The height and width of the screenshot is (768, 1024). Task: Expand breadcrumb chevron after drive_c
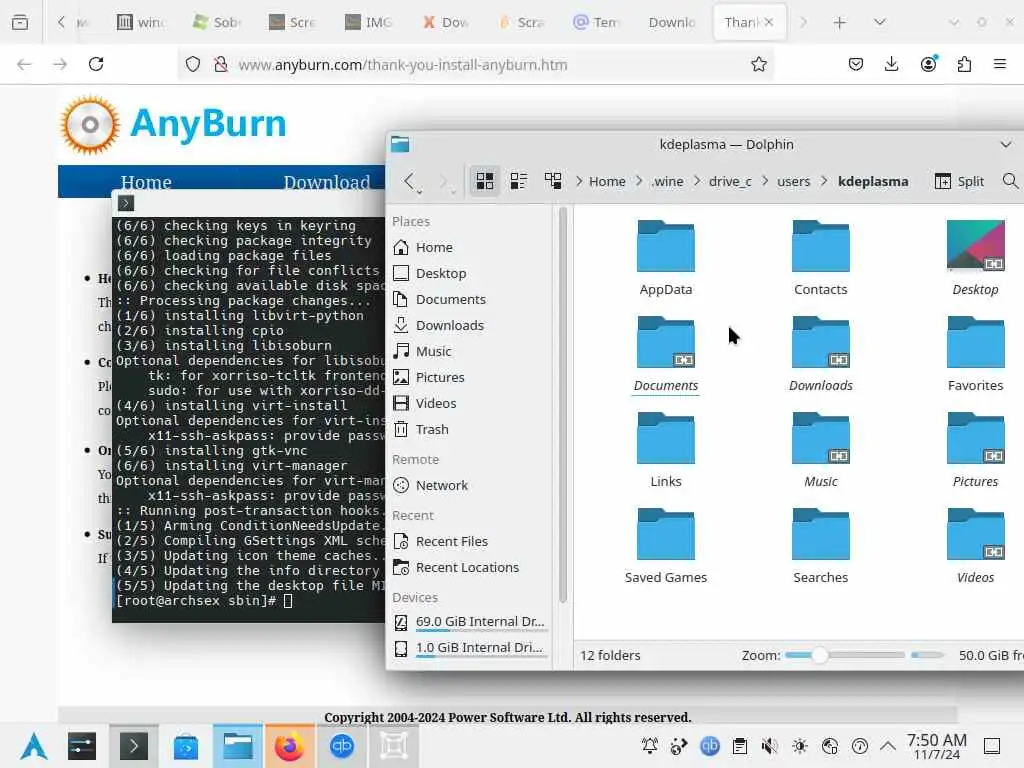pyautogui.click(x=765, y=181)
